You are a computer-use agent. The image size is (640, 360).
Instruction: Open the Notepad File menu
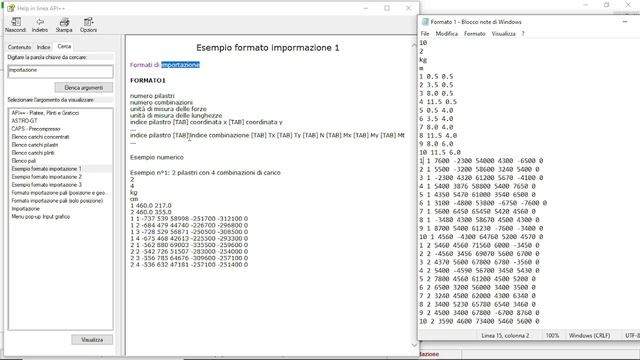[x=424, y=33]
